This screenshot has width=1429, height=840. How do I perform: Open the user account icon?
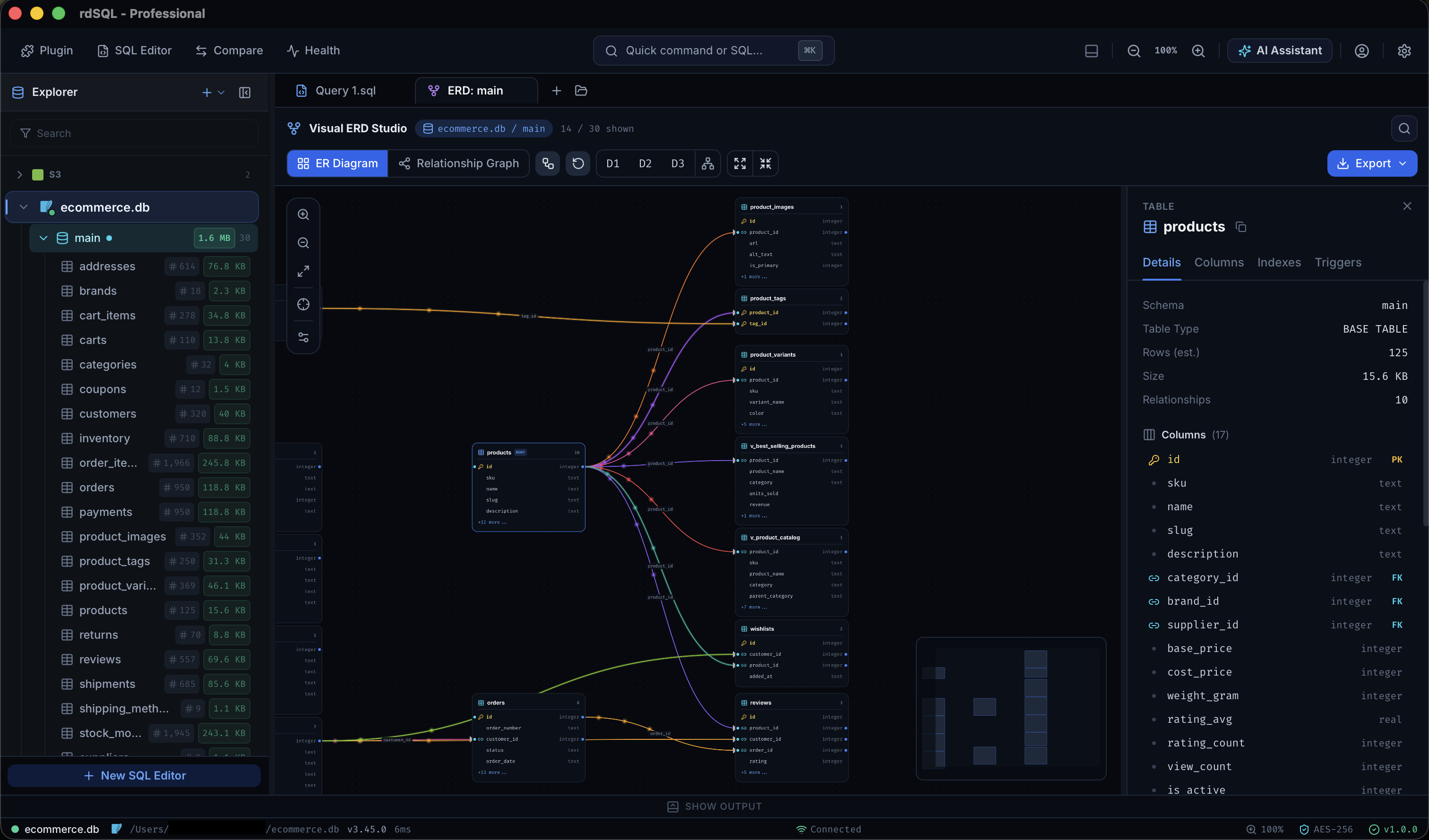pos(1361,51)
